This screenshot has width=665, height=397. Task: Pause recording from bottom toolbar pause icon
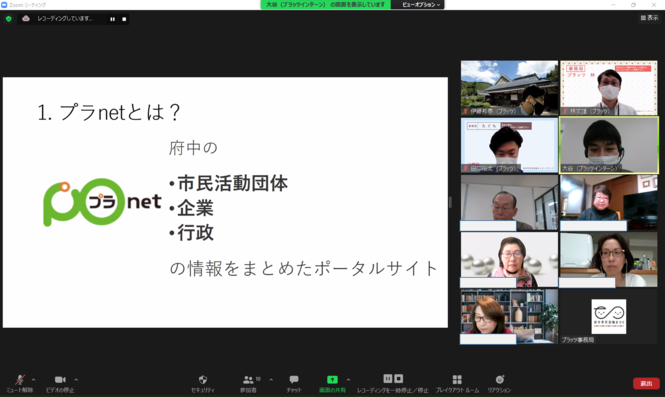[388, 378]
